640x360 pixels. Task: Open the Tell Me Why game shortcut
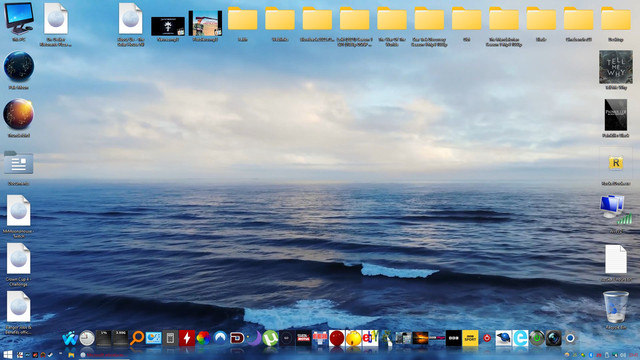point(616,67)
